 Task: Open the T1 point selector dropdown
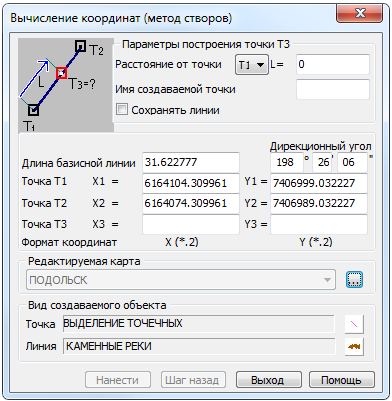tap(252, 64)
